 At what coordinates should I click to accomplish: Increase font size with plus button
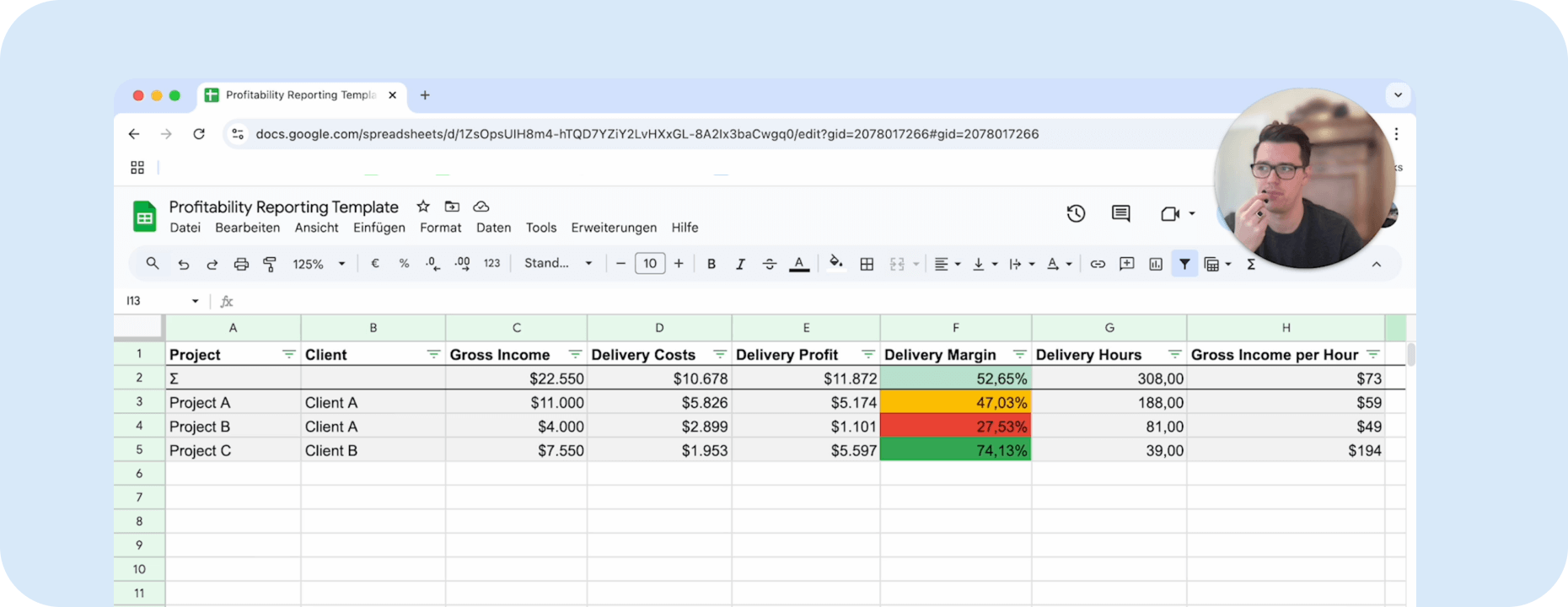pos(679,264)
